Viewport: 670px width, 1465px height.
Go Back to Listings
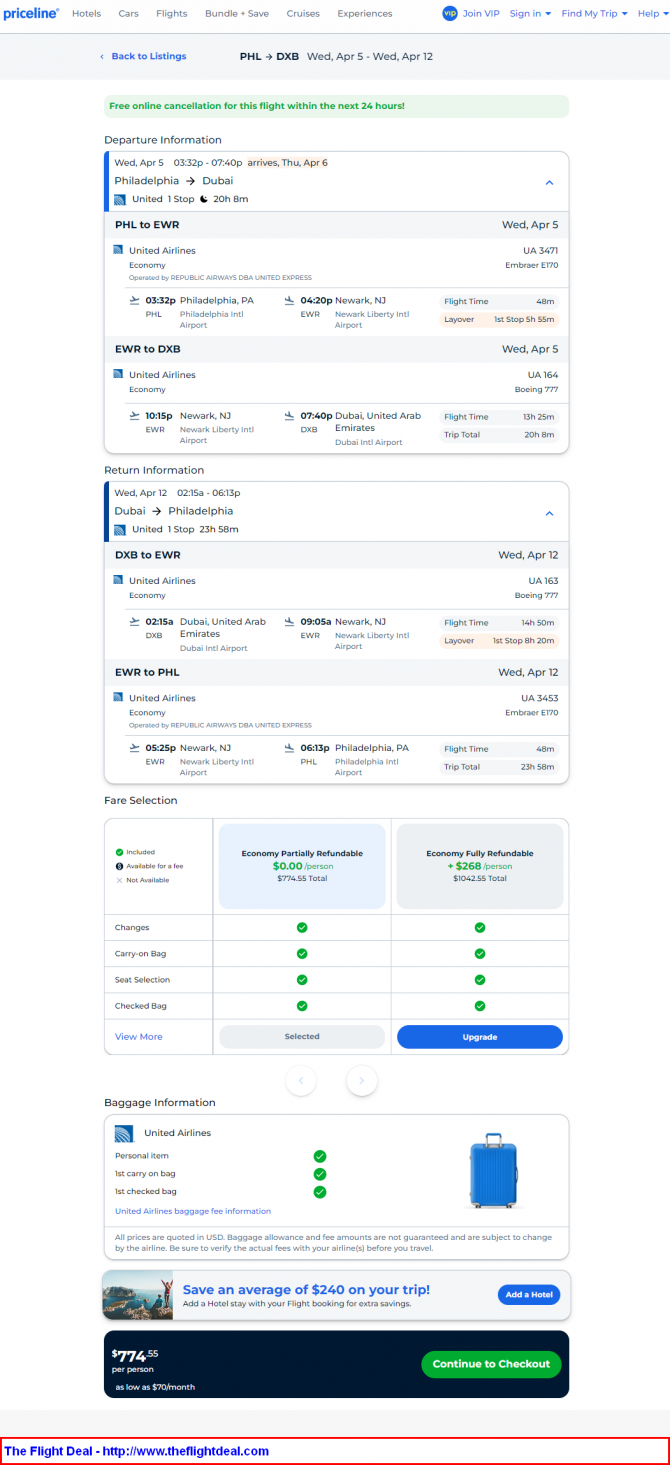point(149,57)
